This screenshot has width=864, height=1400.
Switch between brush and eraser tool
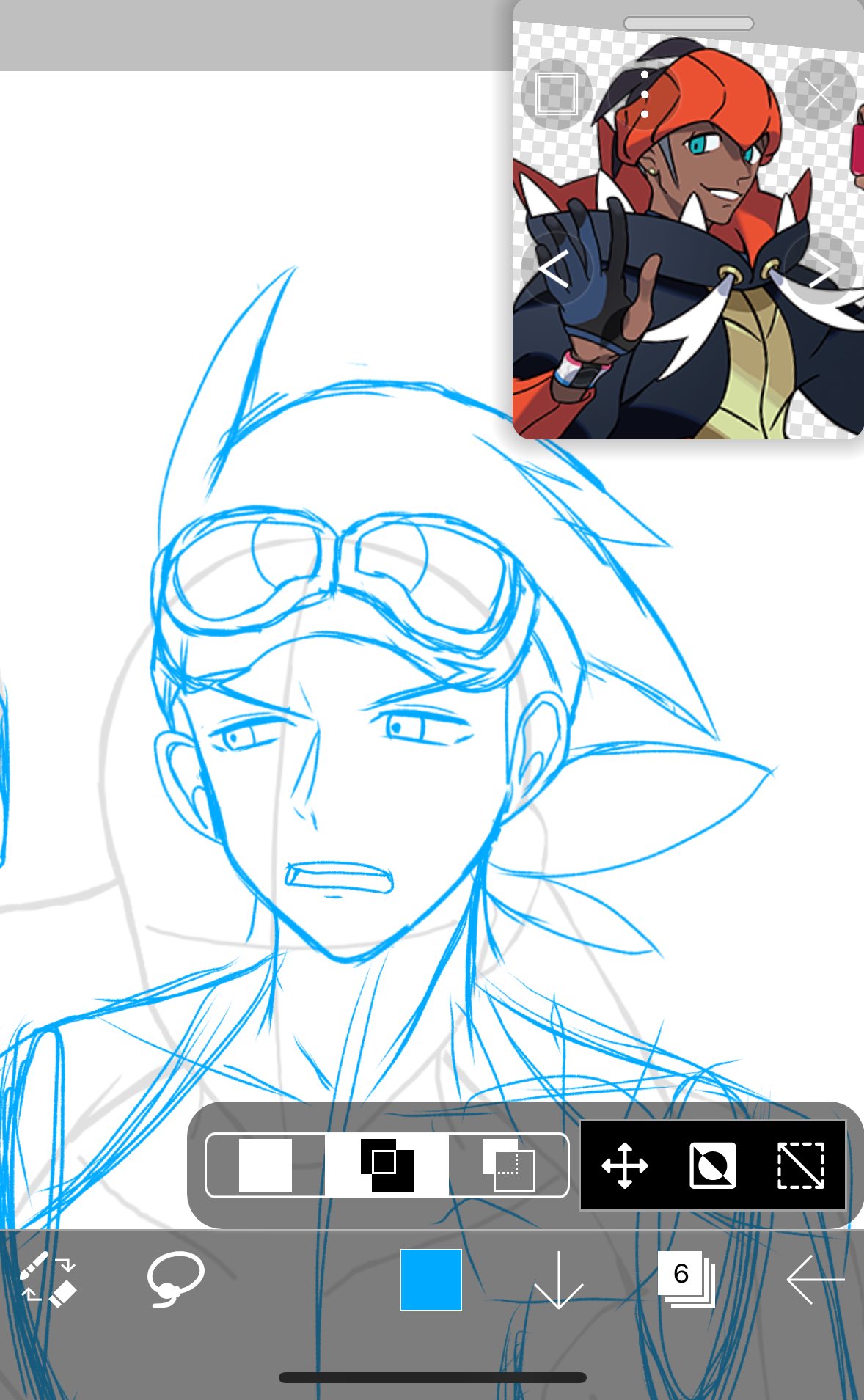pos(48,1279)
